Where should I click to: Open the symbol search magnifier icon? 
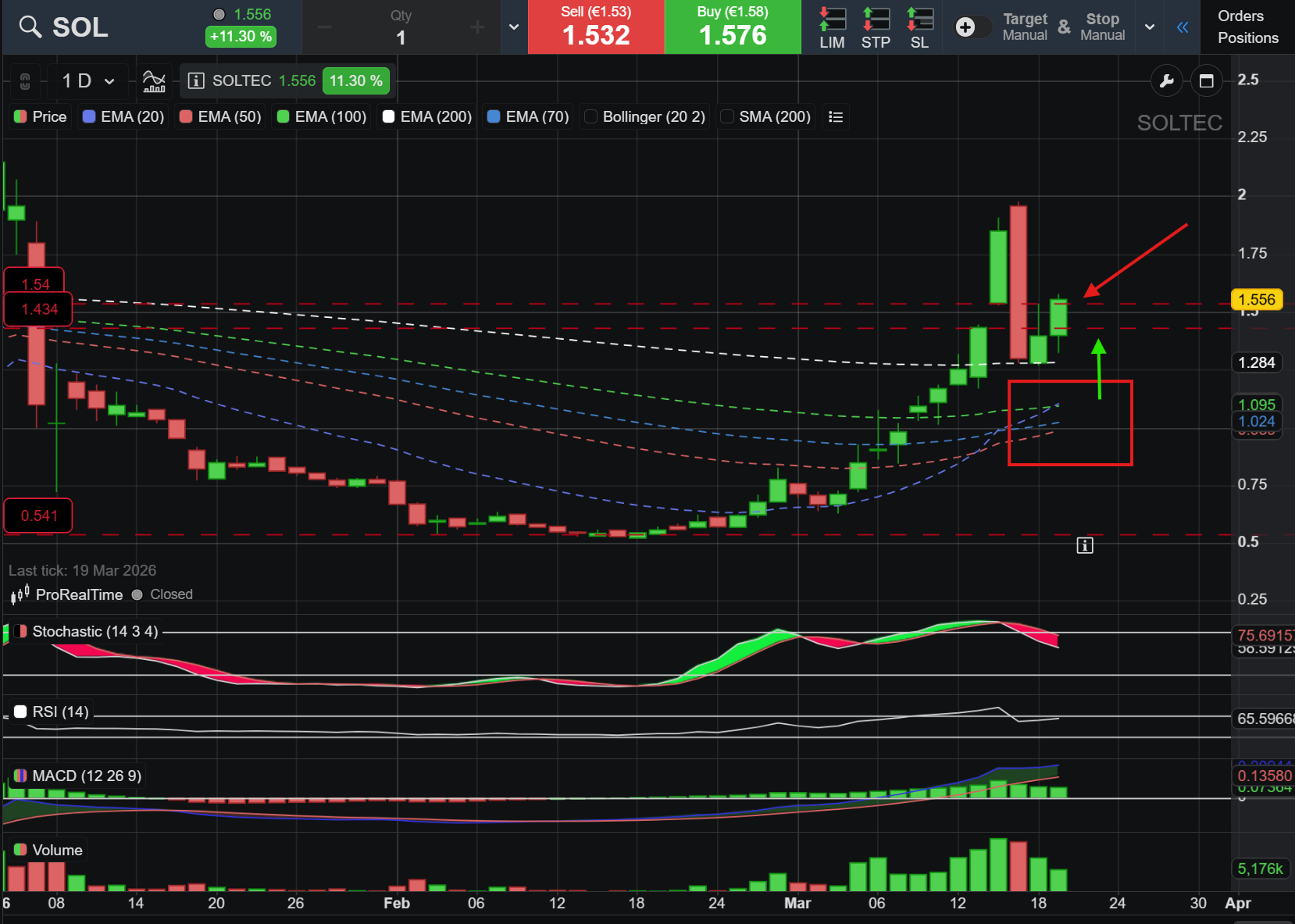[x=30, y=27]
